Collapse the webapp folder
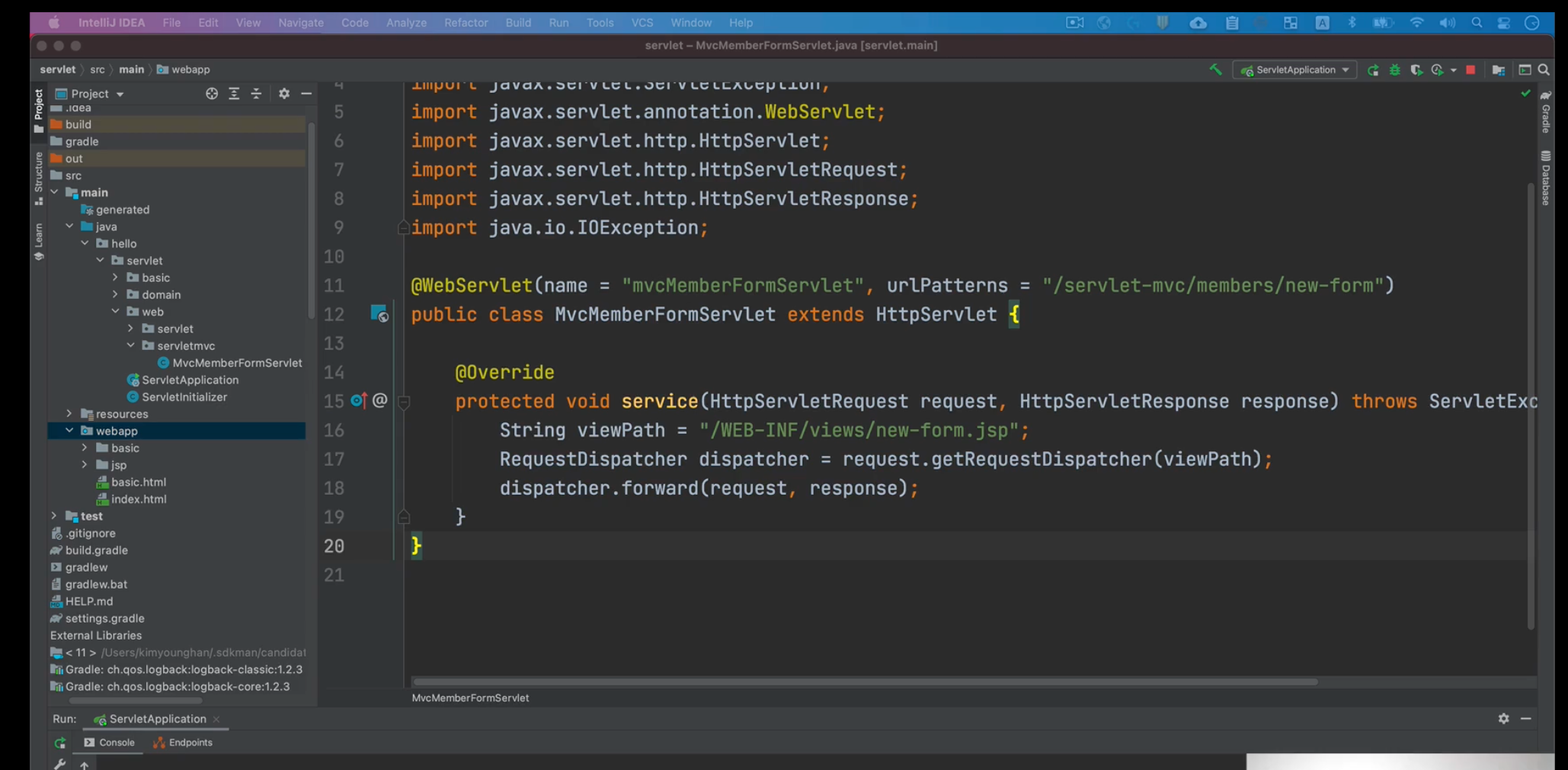1568x770 pixels. click(69, 431)
